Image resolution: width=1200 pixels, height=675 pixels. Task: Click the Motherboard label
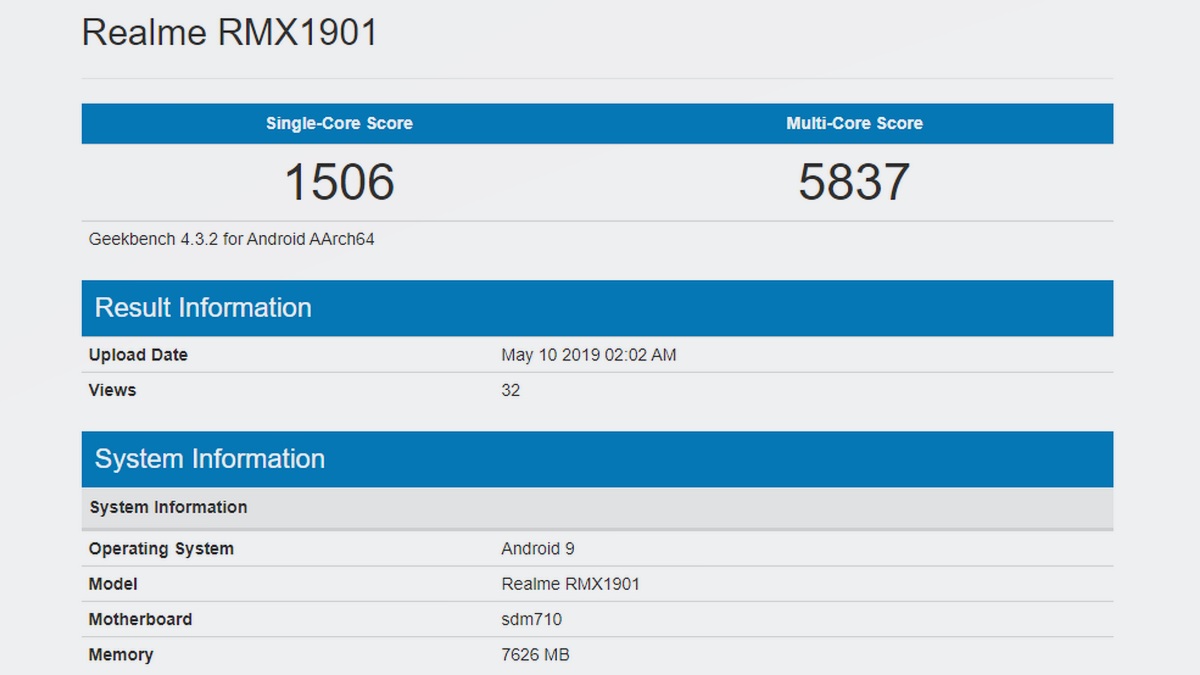pos(140,619)
